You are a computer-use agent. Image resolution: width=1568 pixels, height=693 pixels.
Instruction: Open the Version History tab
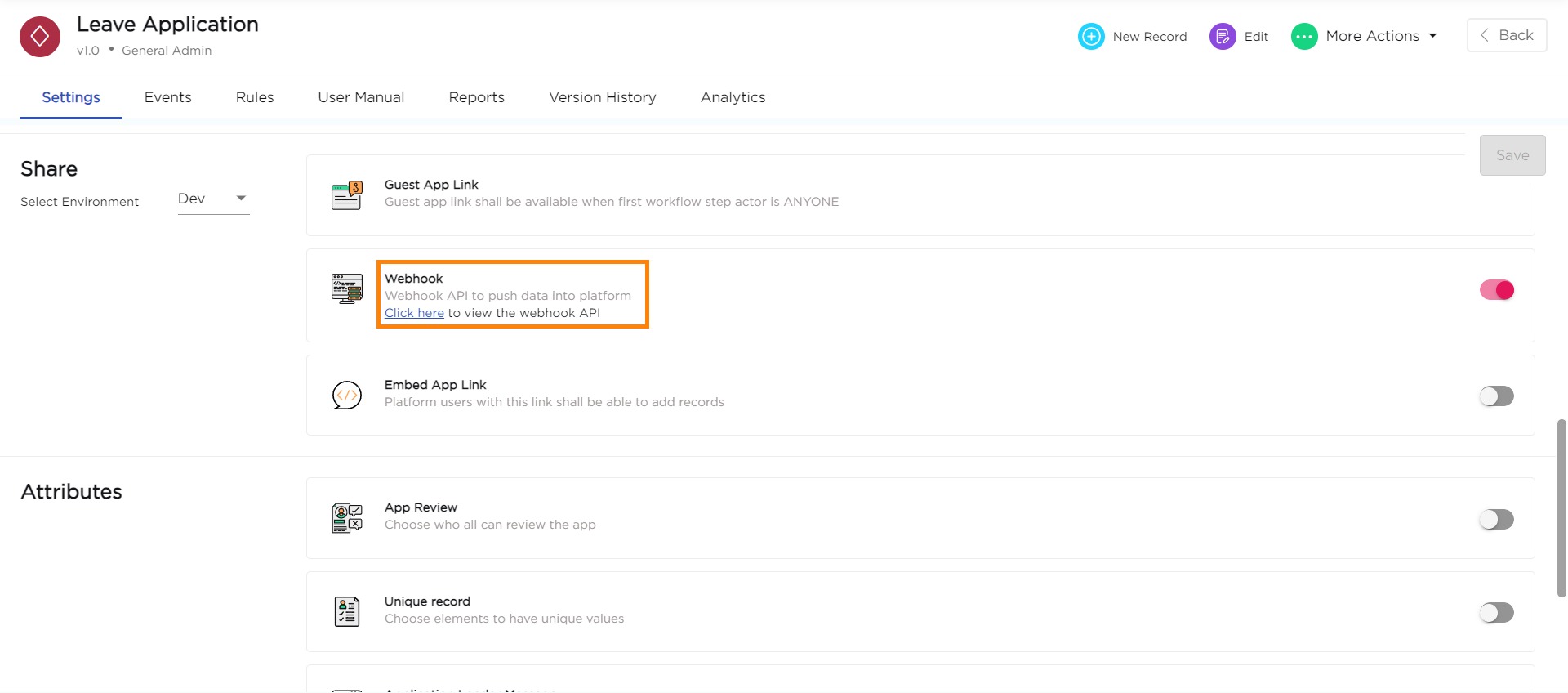tap(602, 97)
